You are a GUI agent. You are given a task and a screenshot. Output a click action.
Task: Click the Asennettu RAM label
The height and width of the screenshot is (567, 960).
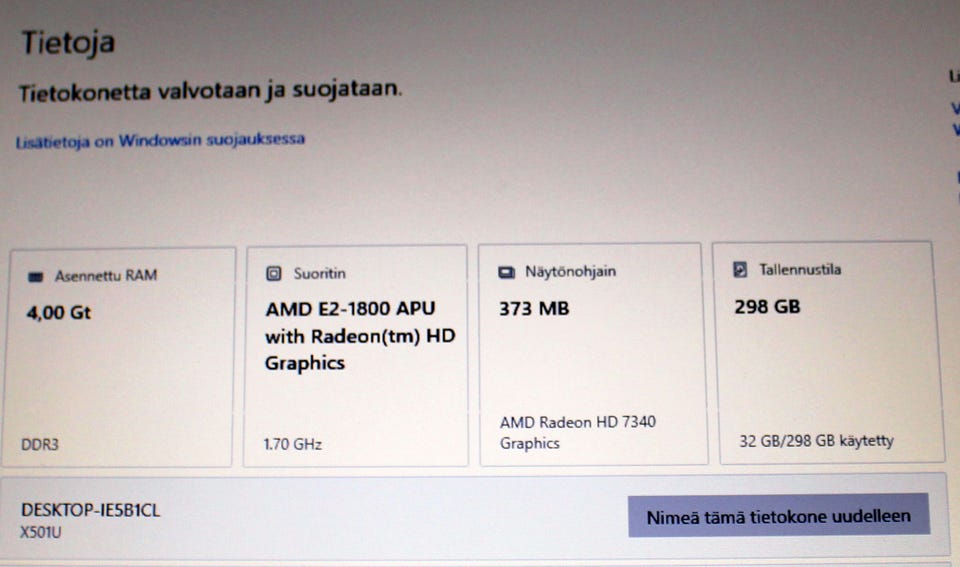pyautogui.click(x=106, y=276)
